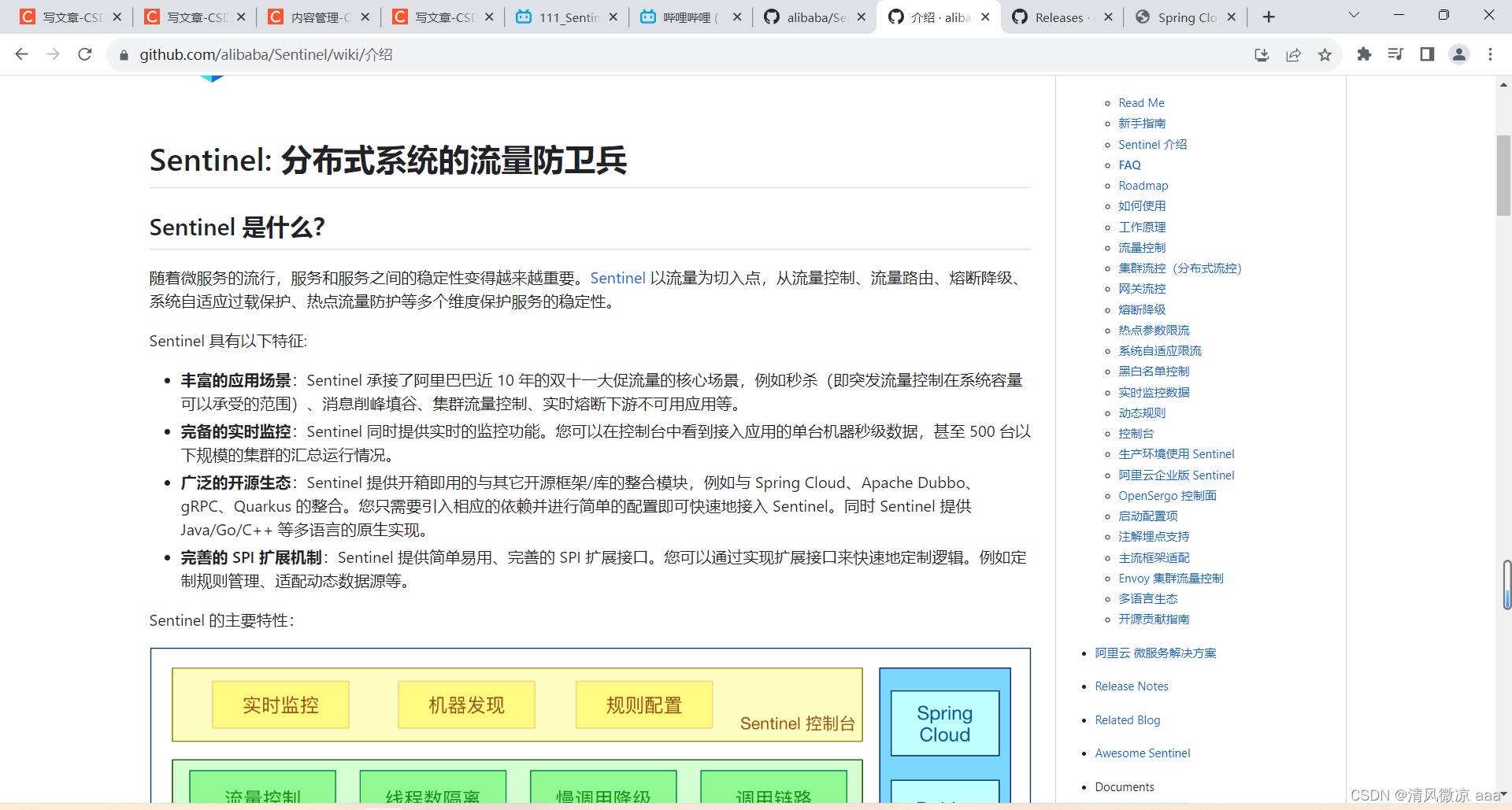Close the Releases tab
This screenshot has width=1512, height=810.
(x=1109, y=17)
